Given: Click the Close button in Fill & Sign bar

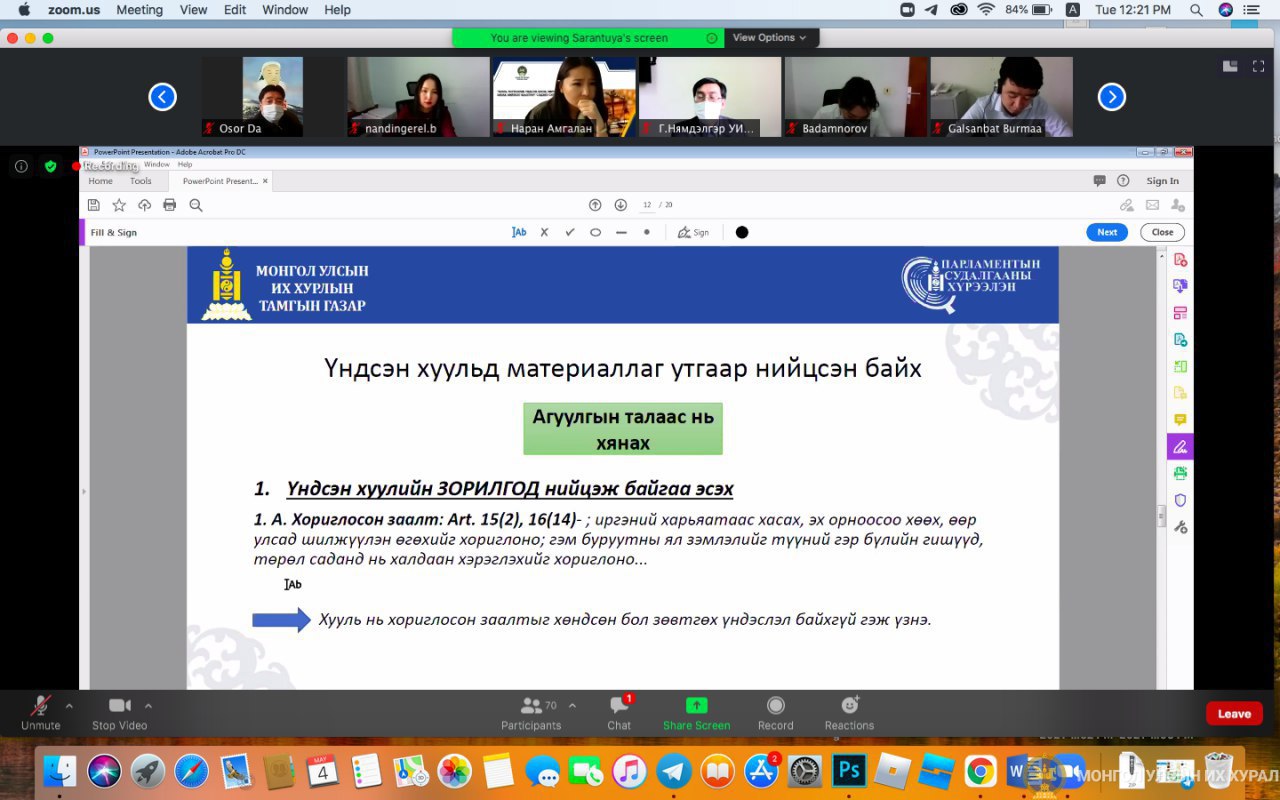Looking at the screenshot, I should (x=1162, y=232).
